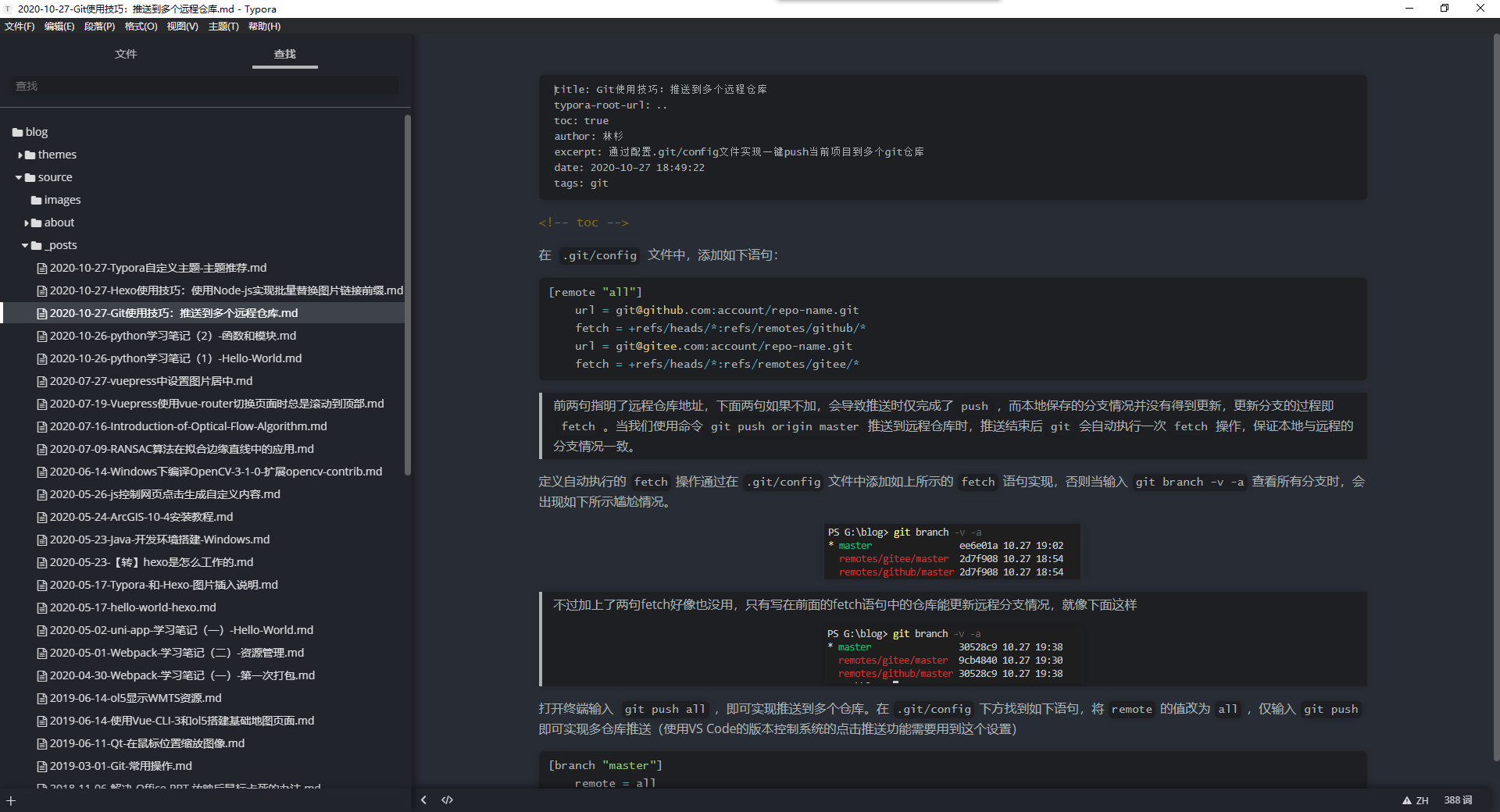This screenshot has width=1500, height=812.
Task: Click the 查找 search input field
Action: coord(205,86)
